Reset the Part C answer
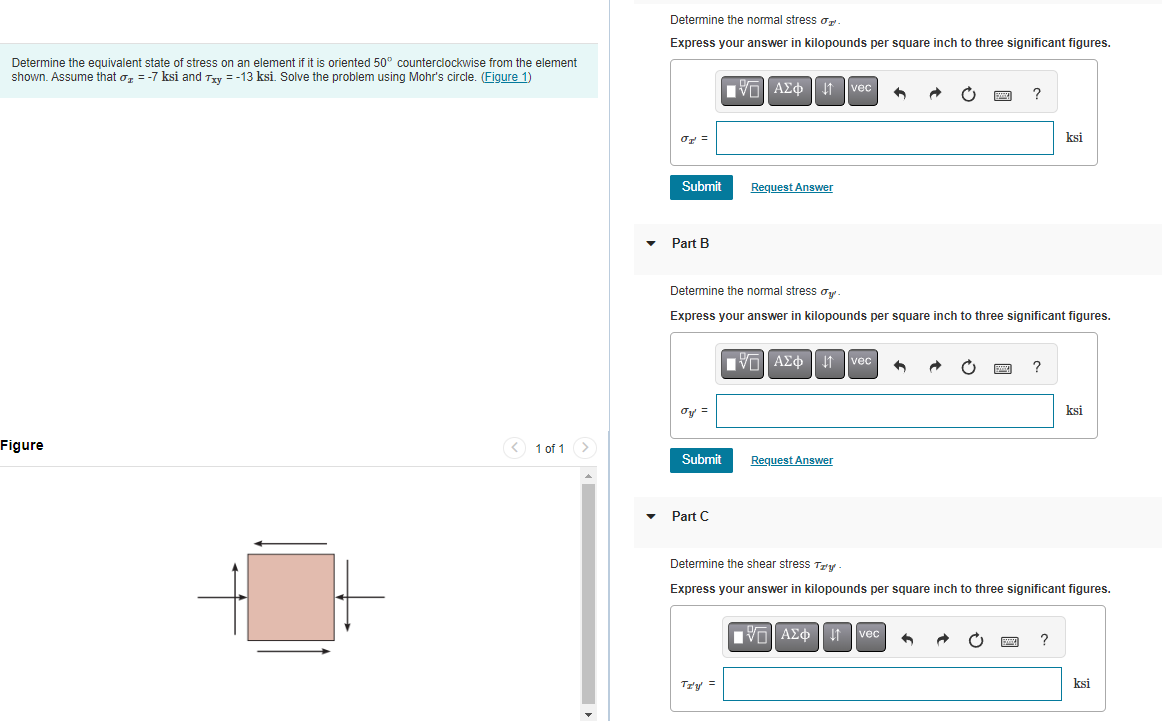This screenshot has width=1162, height=721. point(976,639)
